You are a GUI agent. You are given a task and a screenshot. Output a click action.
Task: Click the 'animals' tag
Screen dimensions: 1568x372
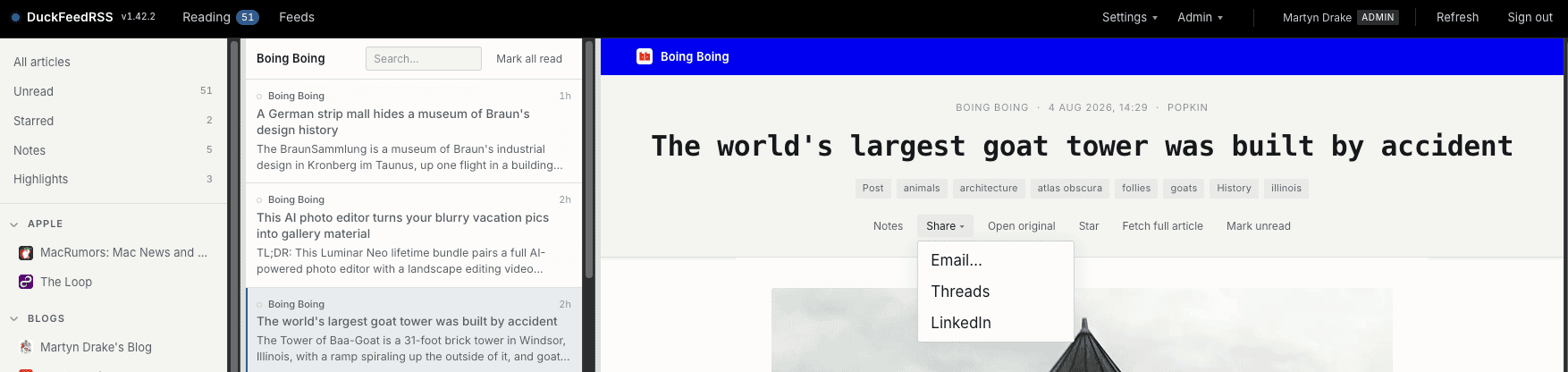coord(921,189)
